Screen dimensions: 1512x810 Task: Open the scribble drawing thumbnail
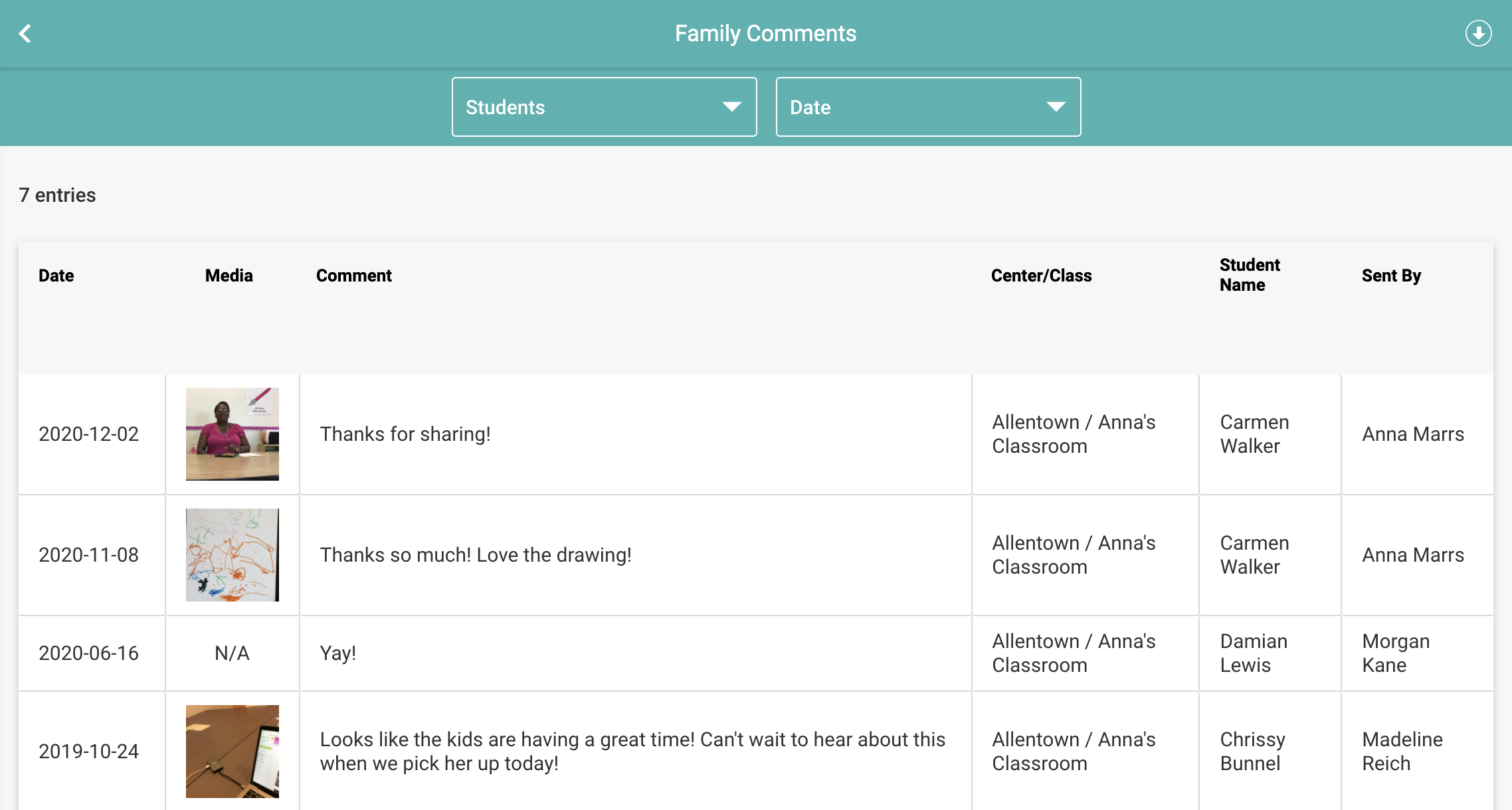pos(233,555)
